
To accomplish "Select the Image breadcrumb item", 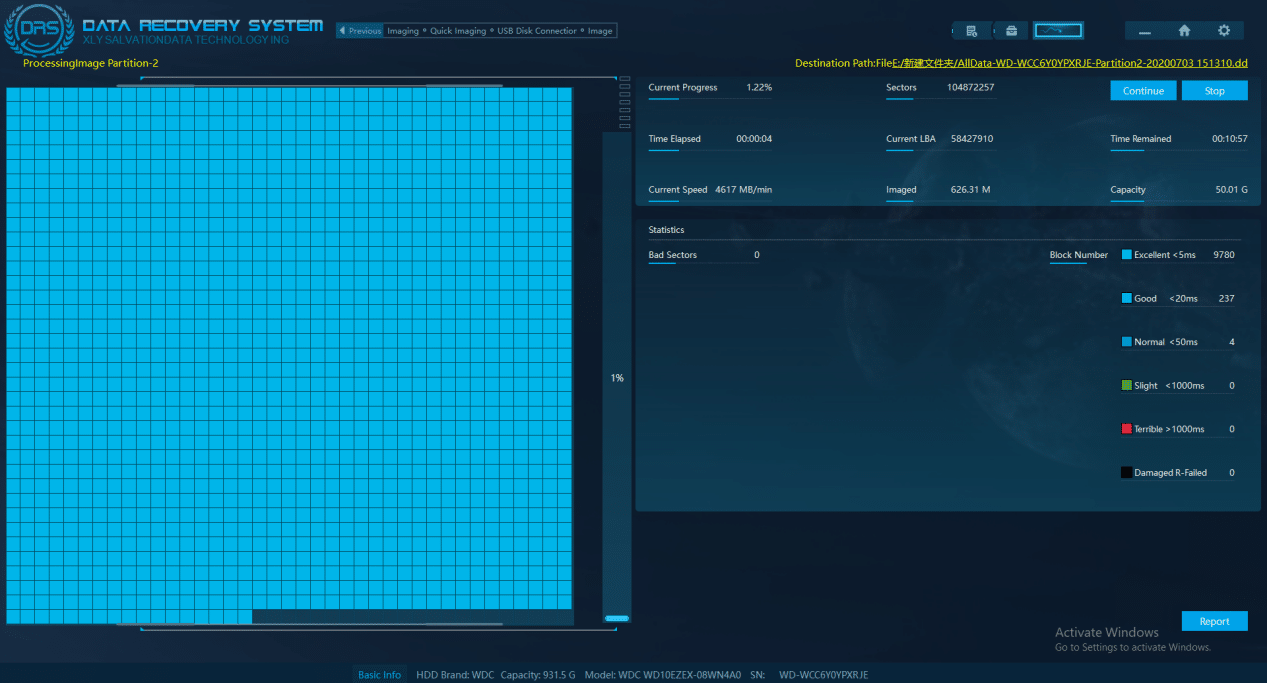I will tap(600, 31).
